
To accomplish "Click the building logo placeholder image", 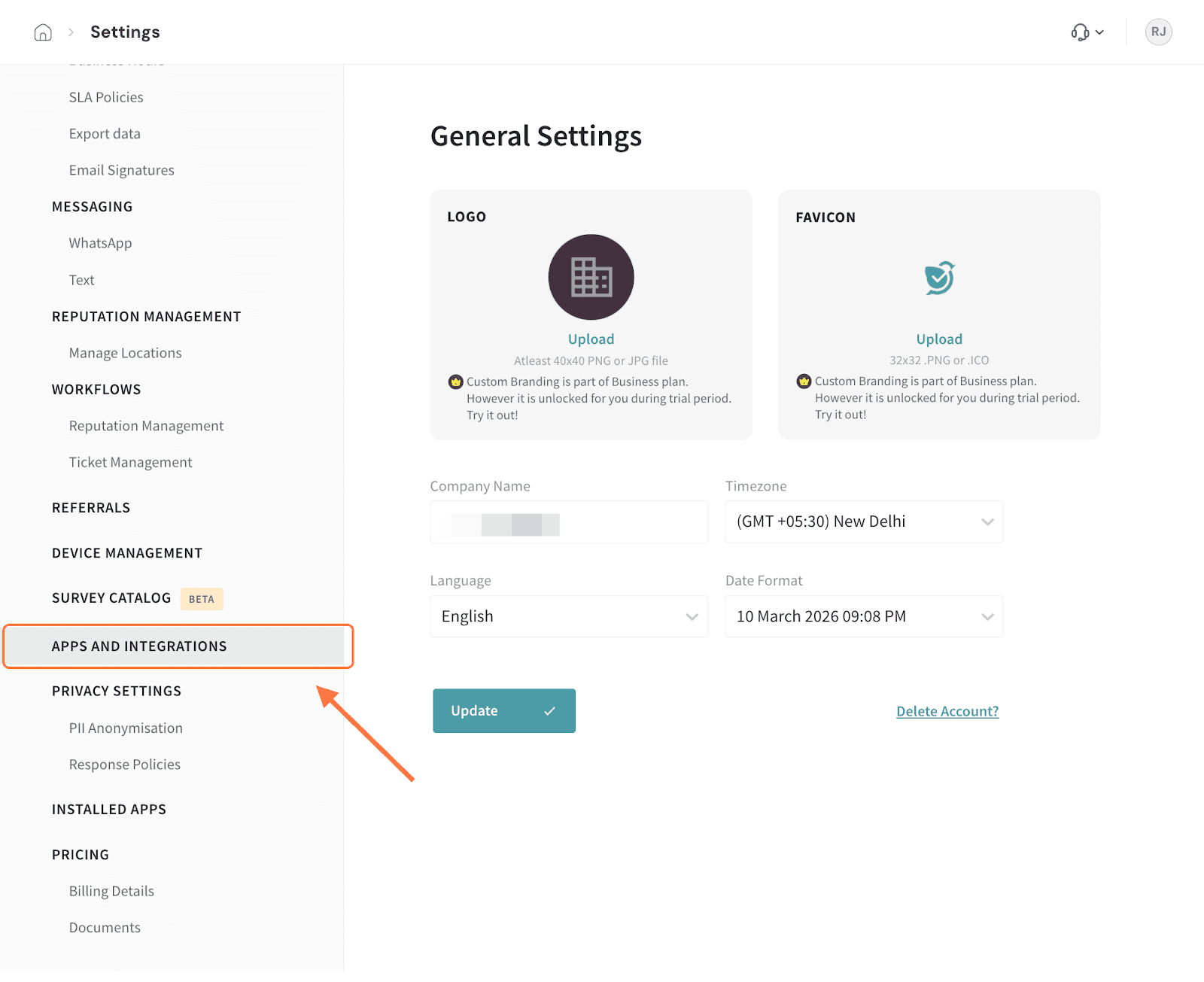I will point(591,277).
